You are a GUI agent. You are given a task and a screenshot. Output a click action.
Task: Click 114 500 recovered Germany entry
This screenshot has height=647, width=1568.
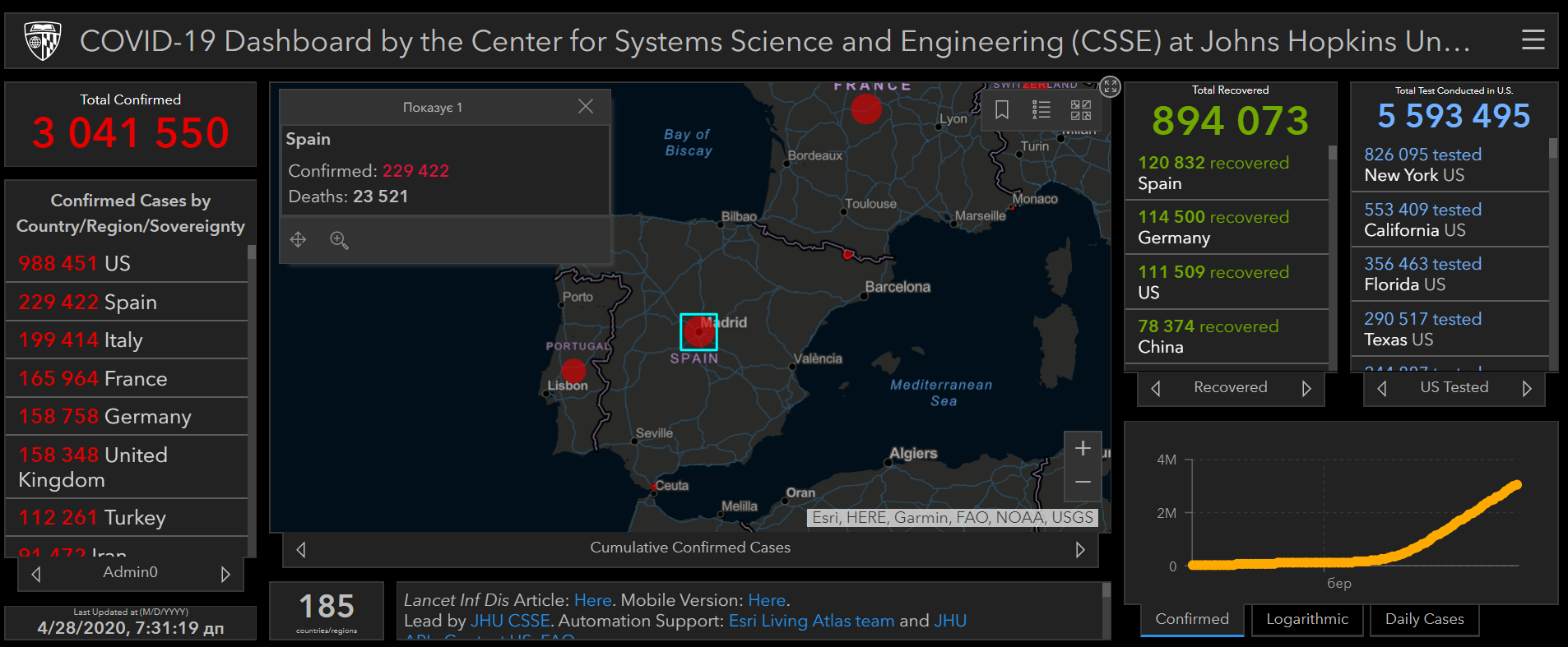[x=1227, y=227]
